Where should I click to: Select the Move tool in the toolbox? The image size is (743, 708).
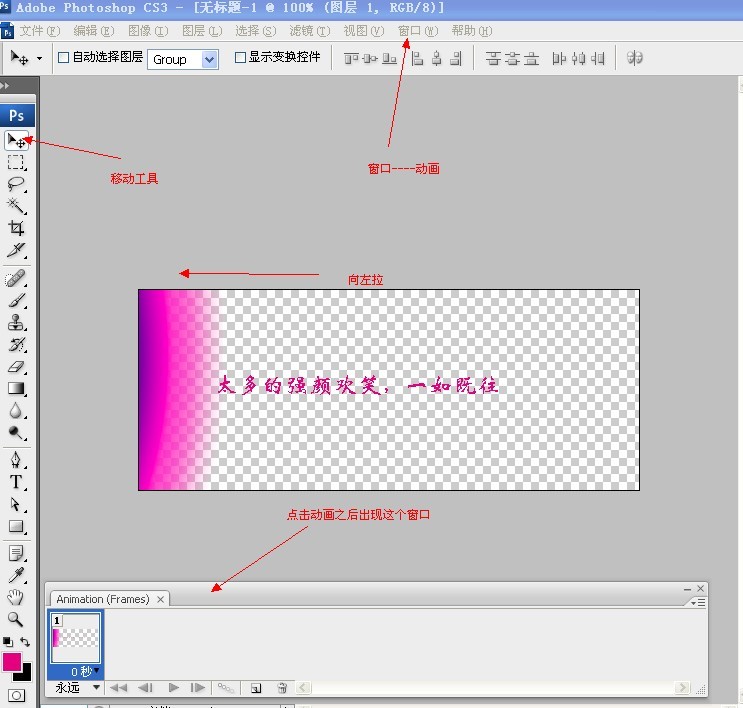17,141
